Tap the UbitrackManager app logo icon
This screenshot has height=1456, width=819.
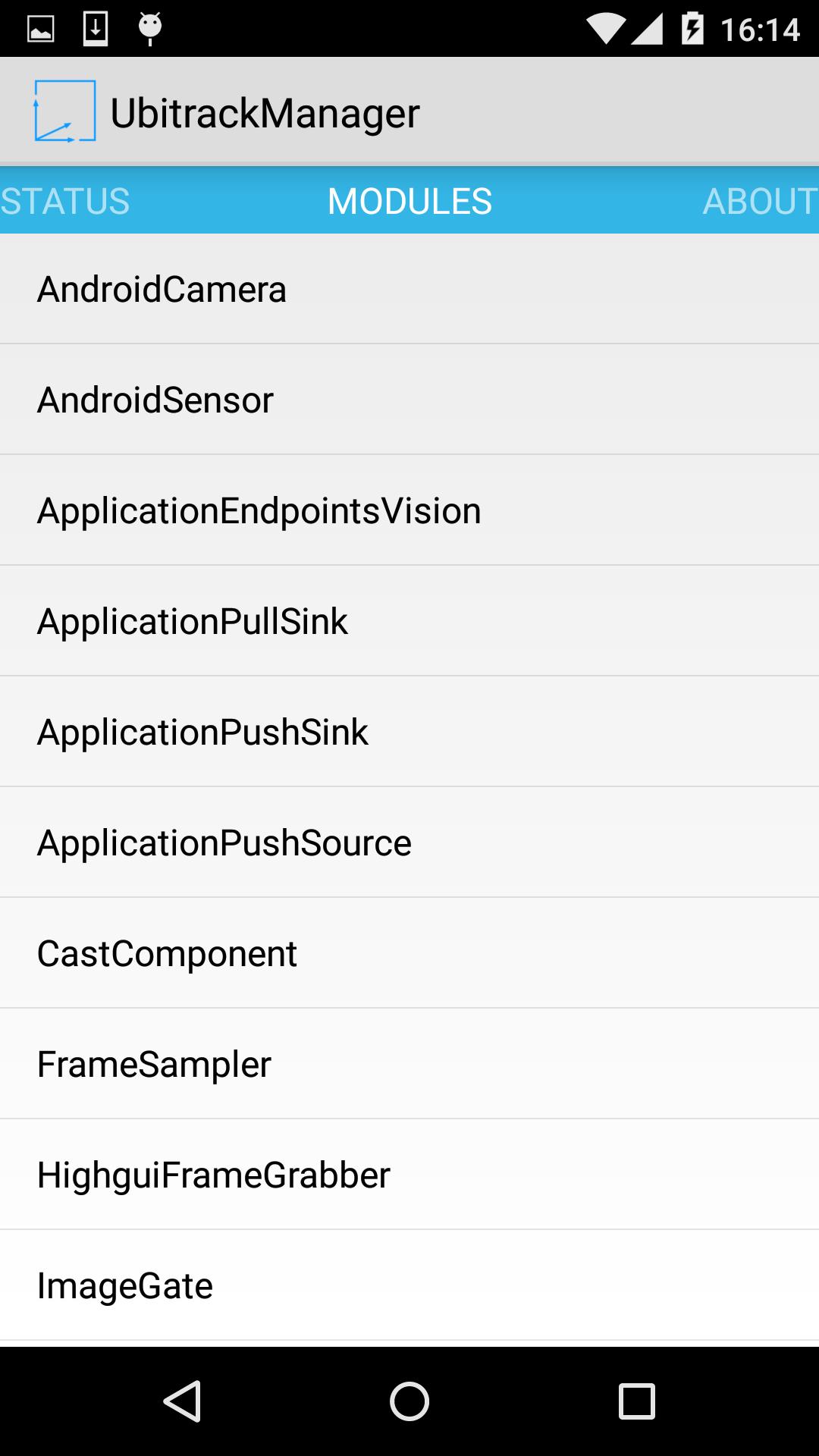[64, 111]
